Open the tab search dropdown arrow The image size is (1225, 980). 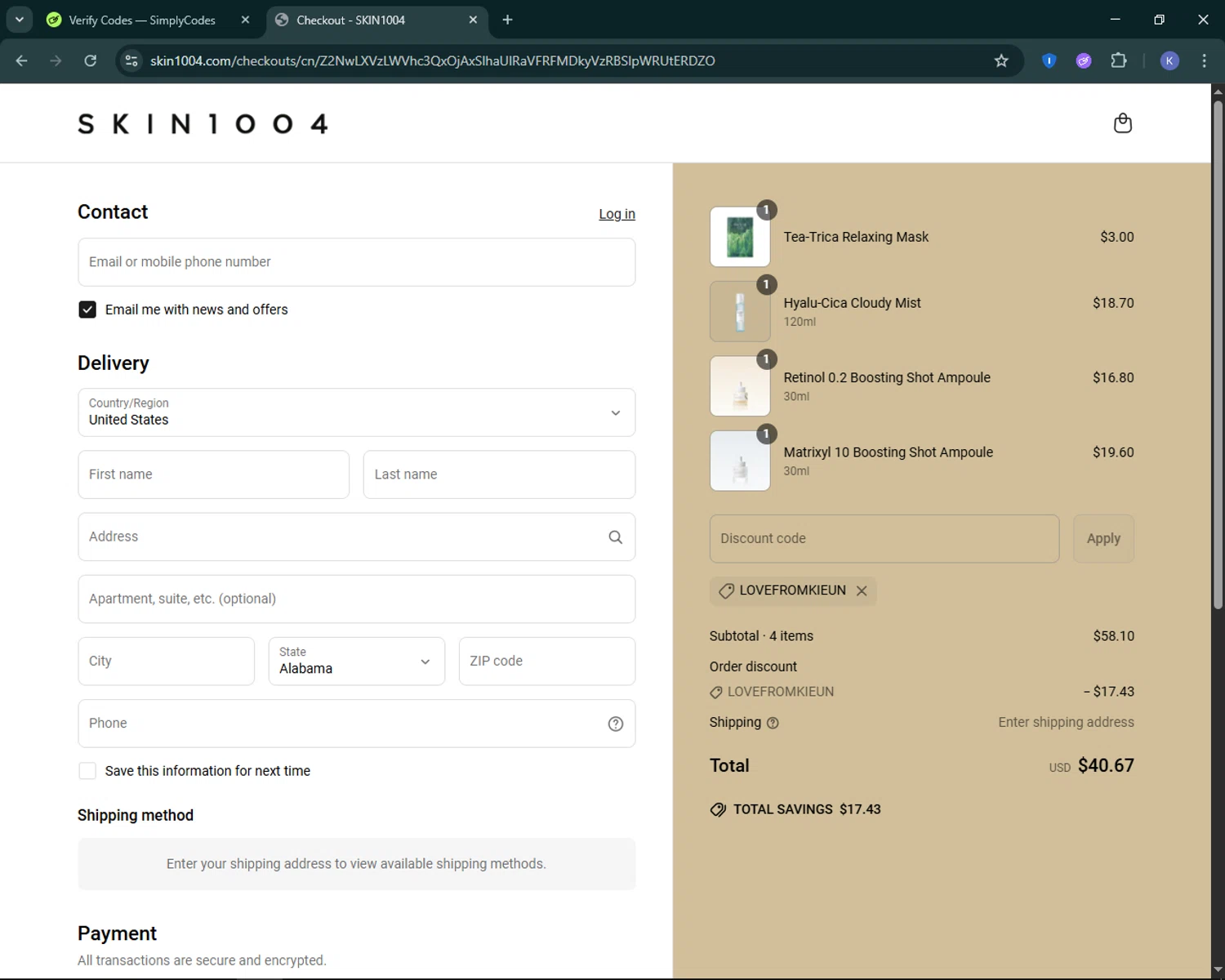[x=20, y=20]
